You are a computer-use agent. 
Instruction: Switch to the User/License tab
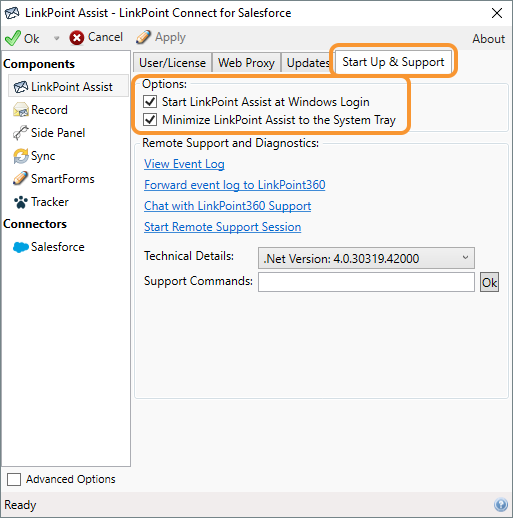point(172,63)
